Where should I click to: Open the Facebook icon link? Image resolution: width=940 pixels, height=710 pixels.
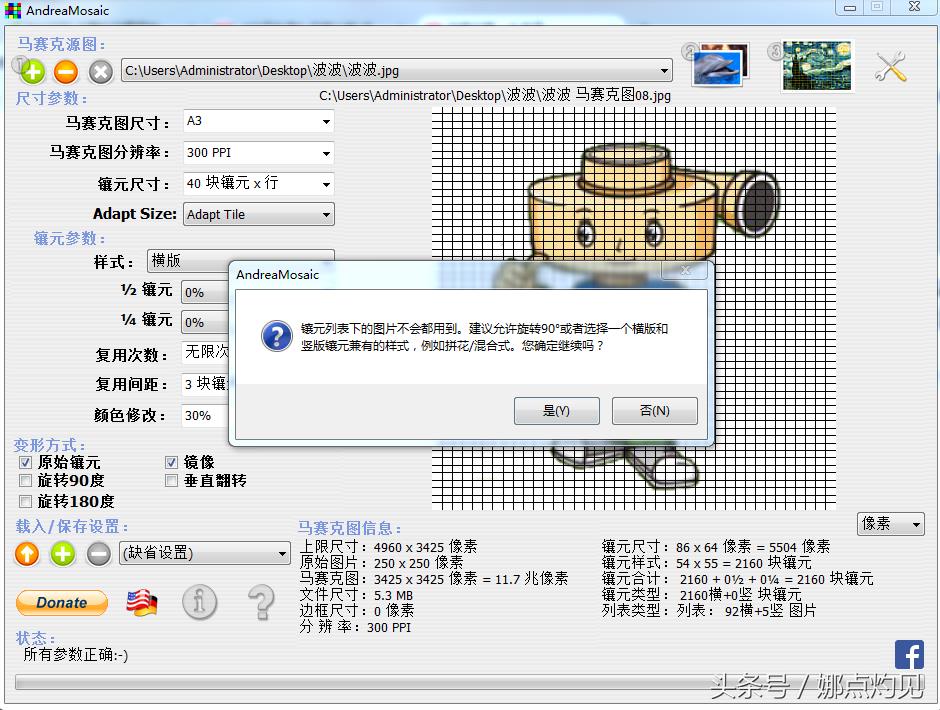[x=909, y=655]
